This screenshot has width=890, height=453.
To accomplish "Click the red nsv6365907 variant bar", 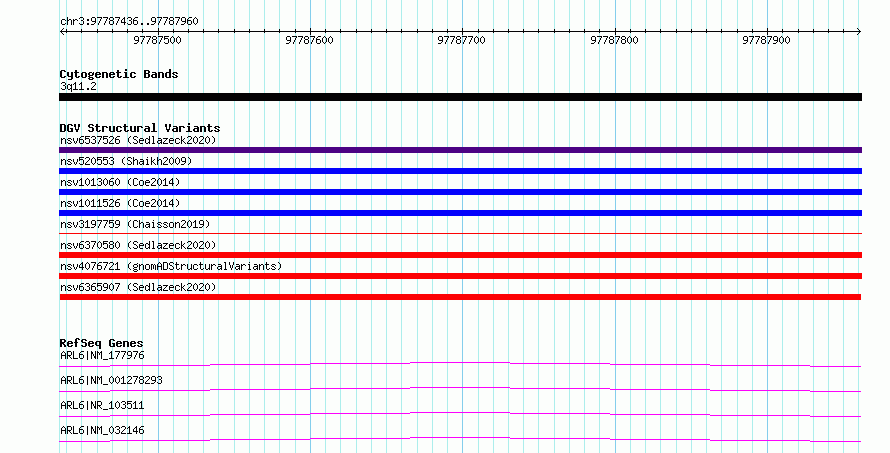I will [x=460, y=297].
